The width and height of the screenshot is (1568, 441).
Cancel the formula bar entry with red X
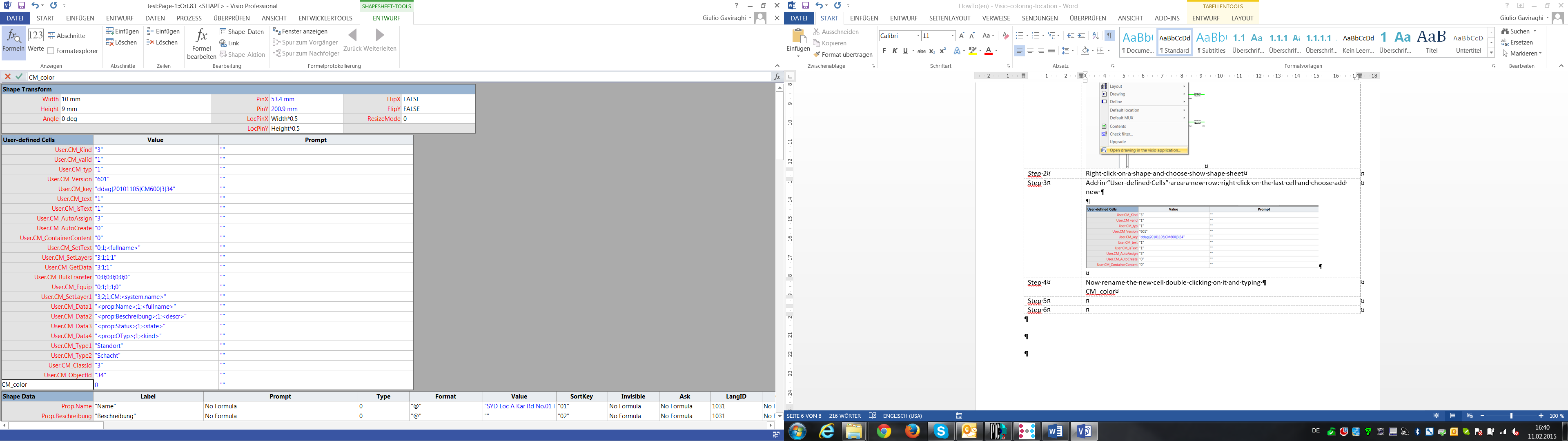point(8,77)
